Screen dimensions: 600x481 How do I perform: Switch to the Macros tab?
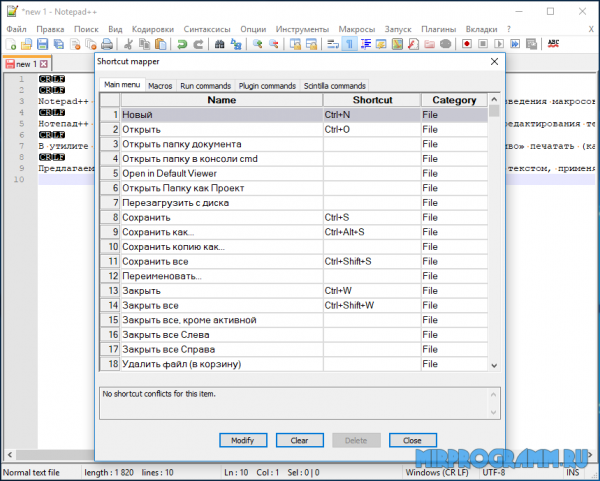point(160,86)
